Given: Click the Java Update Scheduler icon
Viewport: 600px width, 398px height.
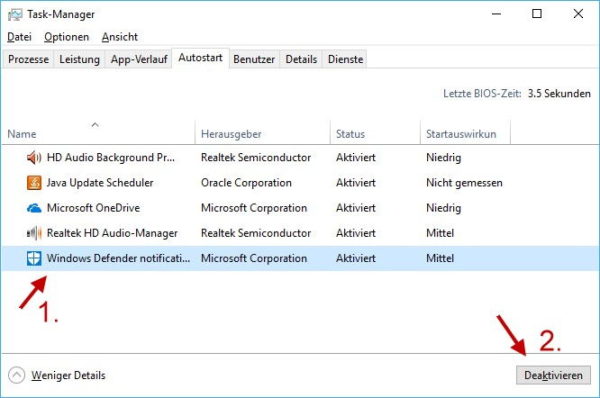Looking at the screenshot, I should point(34,183).
